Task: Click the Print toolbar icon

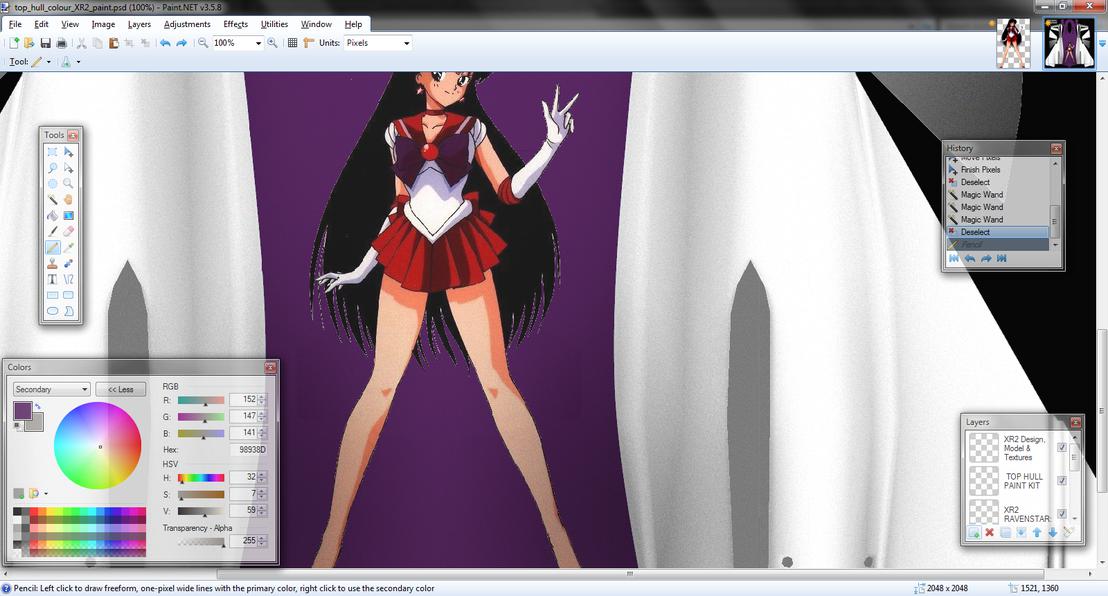Action: click(x=61, y=43)
